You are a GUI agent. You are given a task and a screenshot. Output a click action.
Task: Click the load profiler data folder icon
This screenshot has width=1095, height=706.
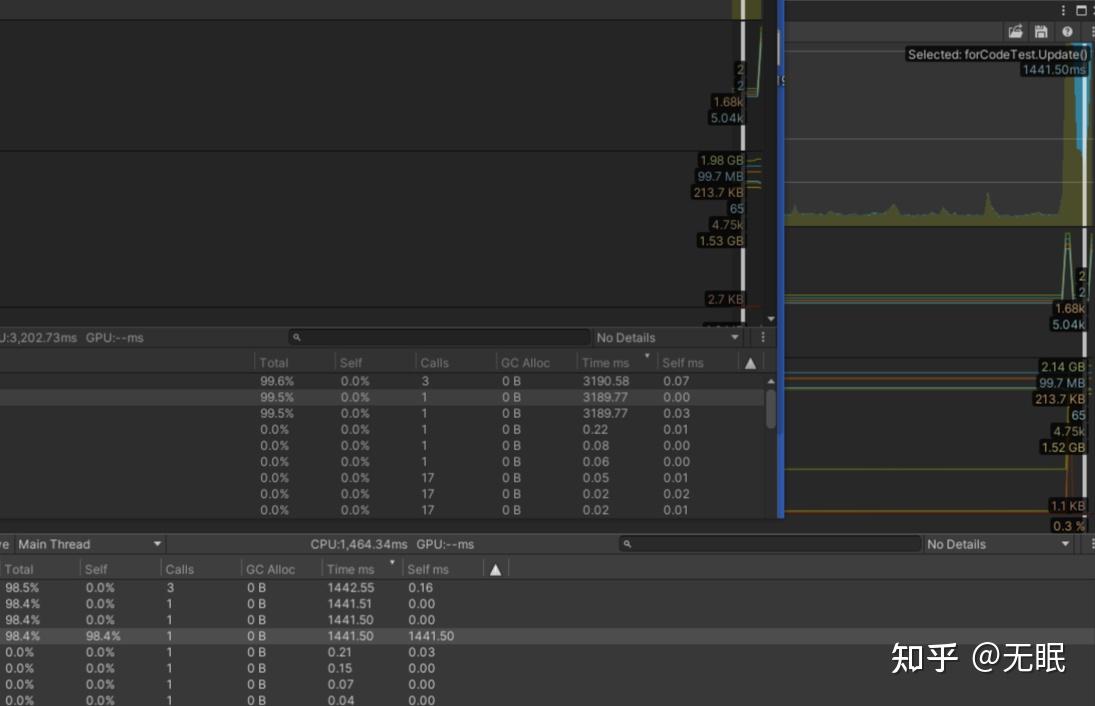1015,31
